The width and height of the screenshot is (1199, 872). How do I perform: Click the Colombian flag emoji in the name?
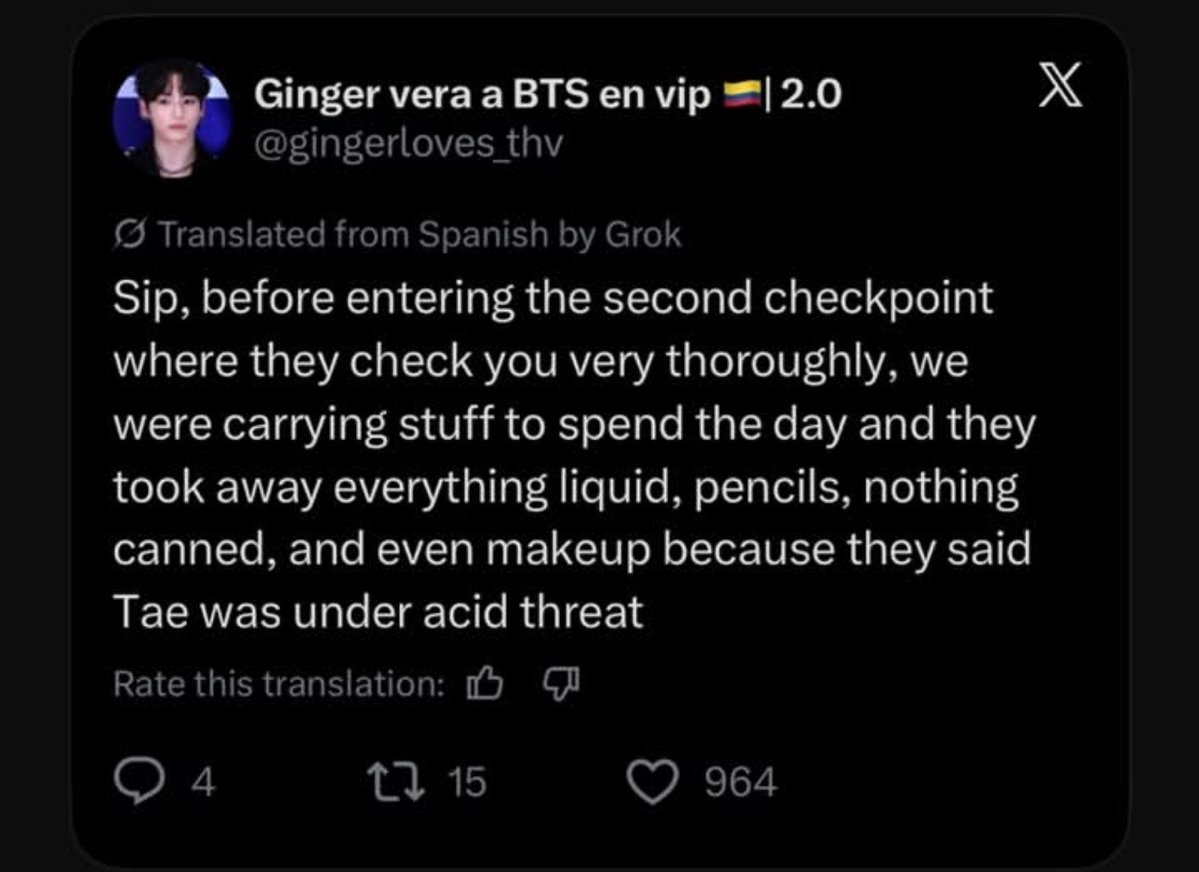tap(742, 94)
